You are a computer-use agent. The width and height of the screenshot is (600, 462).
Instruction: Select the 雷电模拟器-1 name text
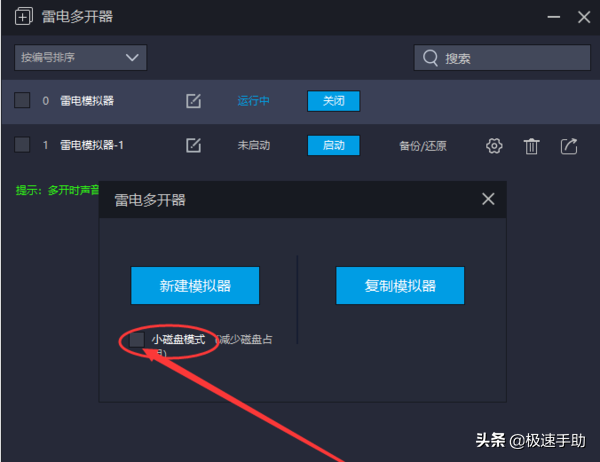[92, 145]
